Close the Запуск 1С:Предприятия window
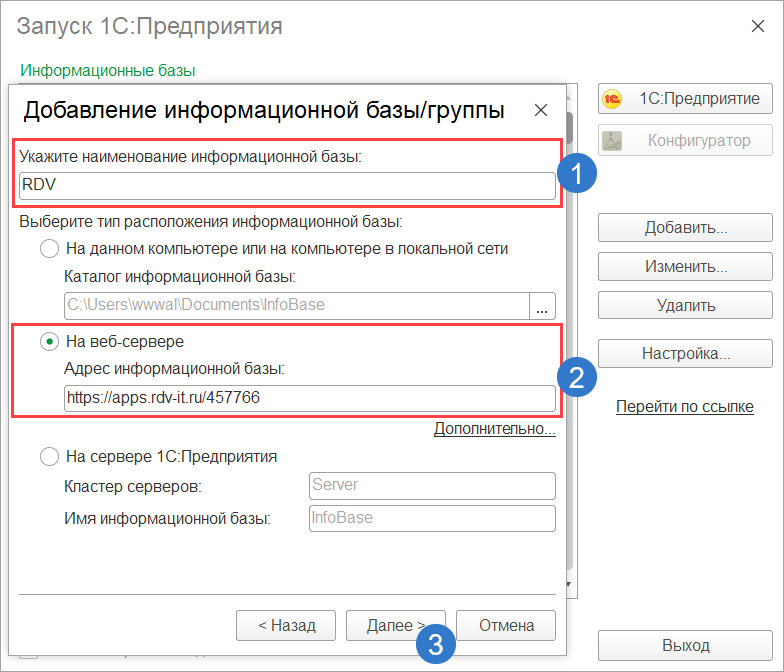Viewport: 784px width, 672px height. click(x=758, y=26)
